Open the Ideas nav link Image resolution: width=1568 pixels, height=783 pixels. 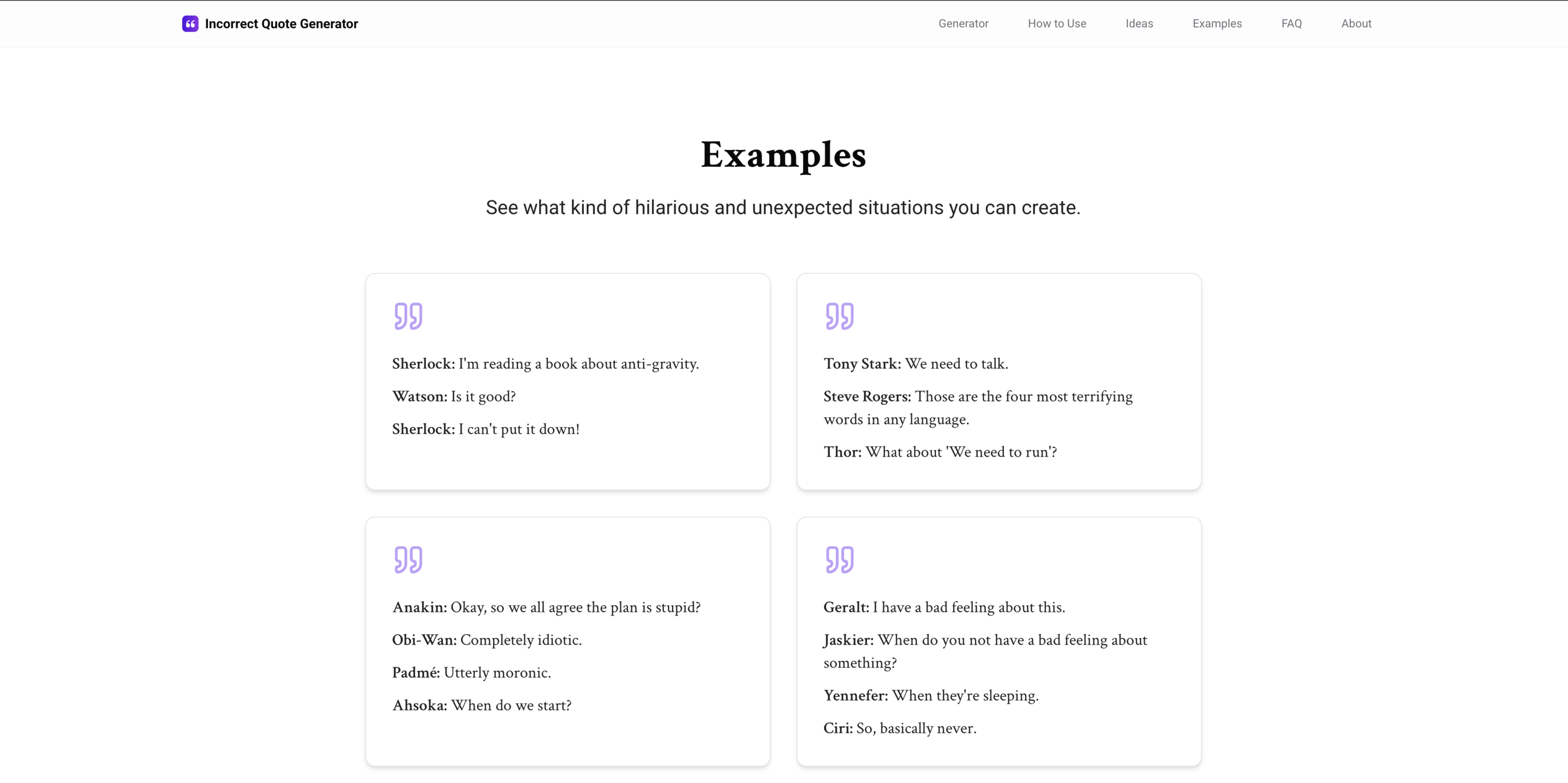point(1139,24)
